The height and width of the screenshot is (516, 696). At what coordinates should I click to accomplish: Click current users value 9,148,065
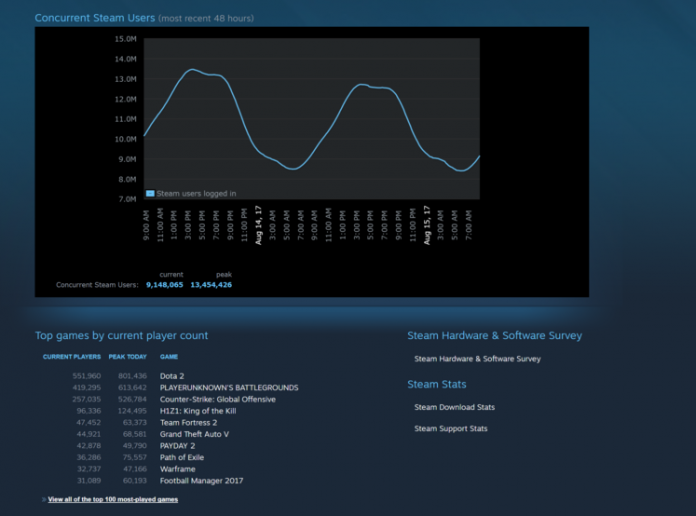164,285
